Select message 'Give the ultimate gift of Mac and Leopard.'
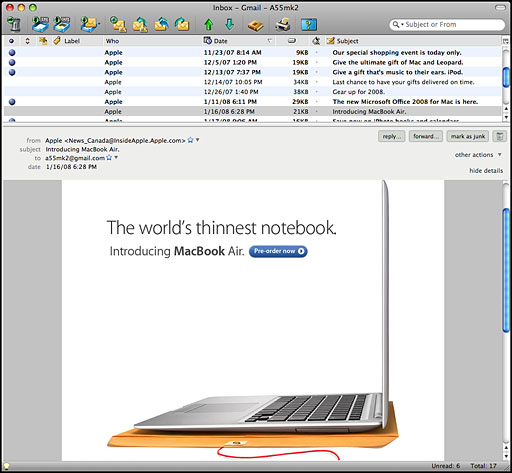 [252, 62]
